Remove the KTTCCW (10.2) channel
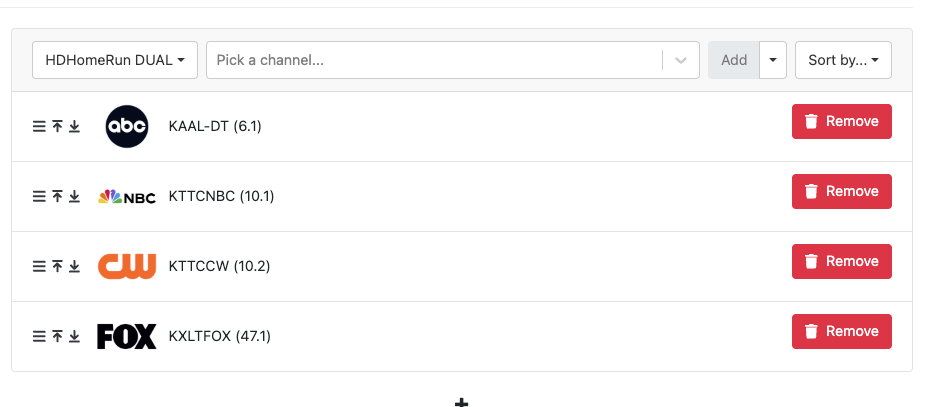 point(841,262)
